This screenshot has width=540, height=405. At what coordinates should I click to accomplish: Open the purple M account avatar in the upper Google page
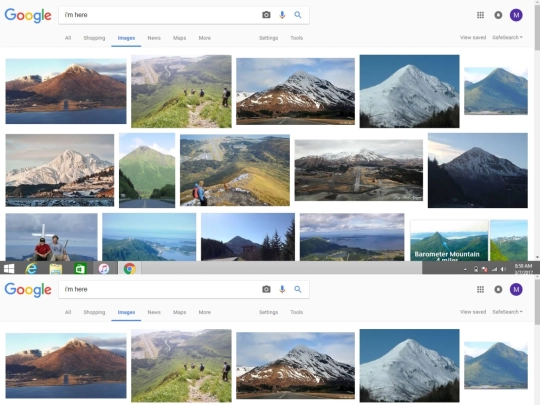516,15
